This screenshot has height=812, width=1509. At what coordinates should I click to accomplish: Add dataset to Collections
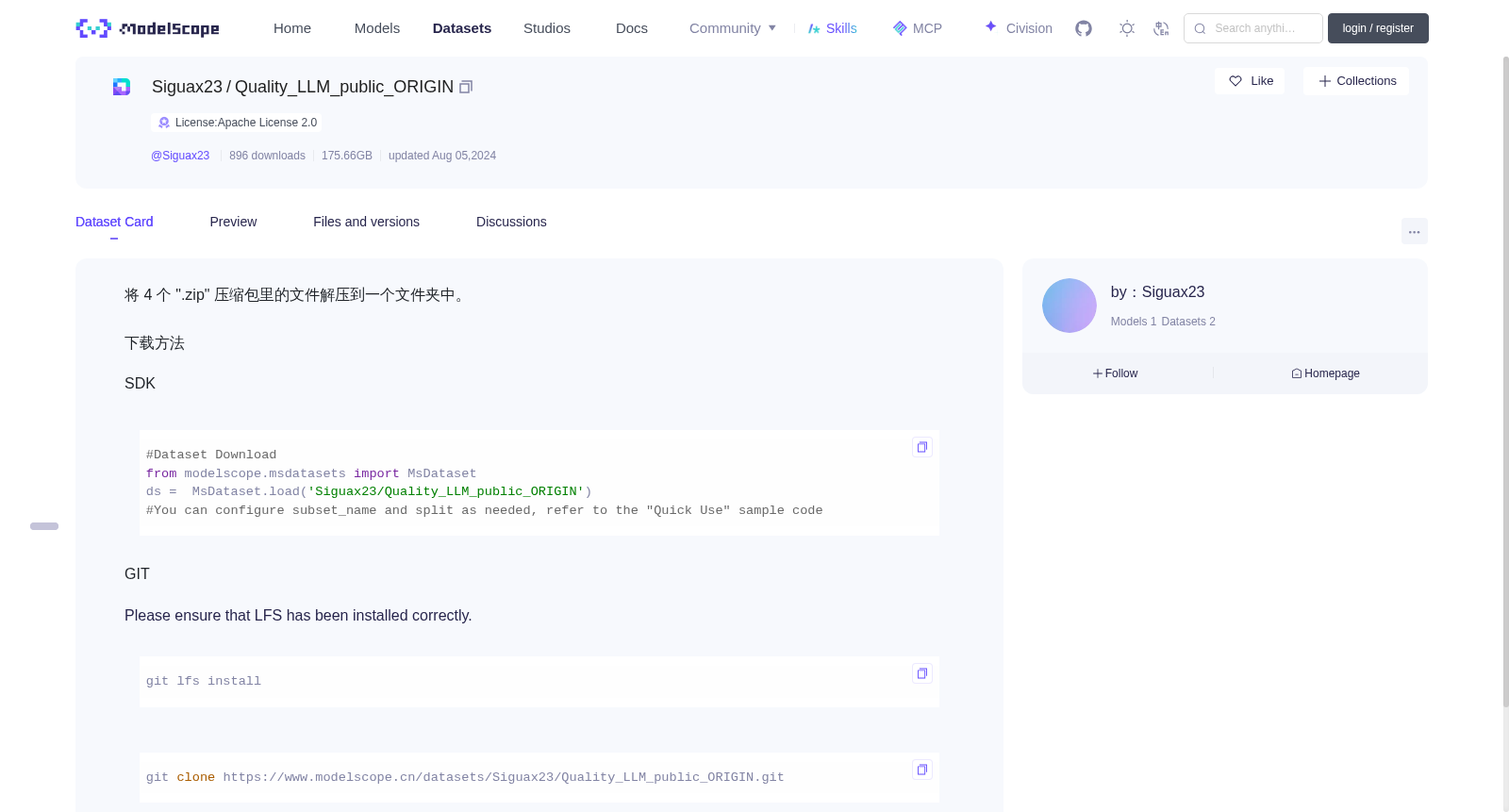point(1356,81)
